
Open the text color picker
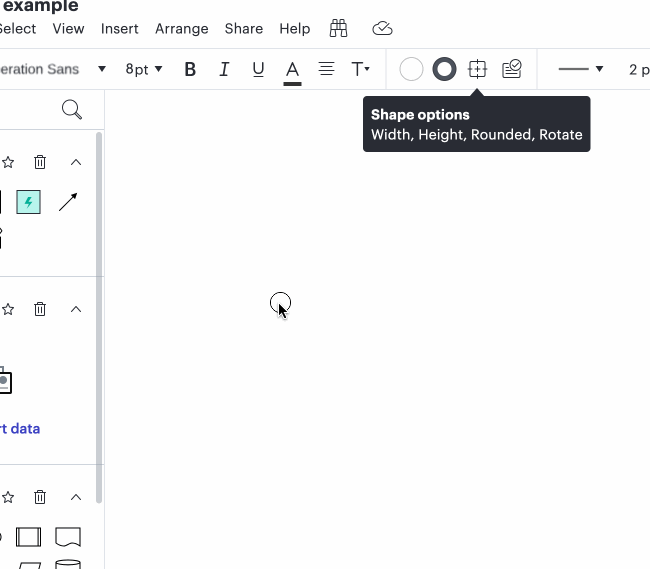coord(292,72)
